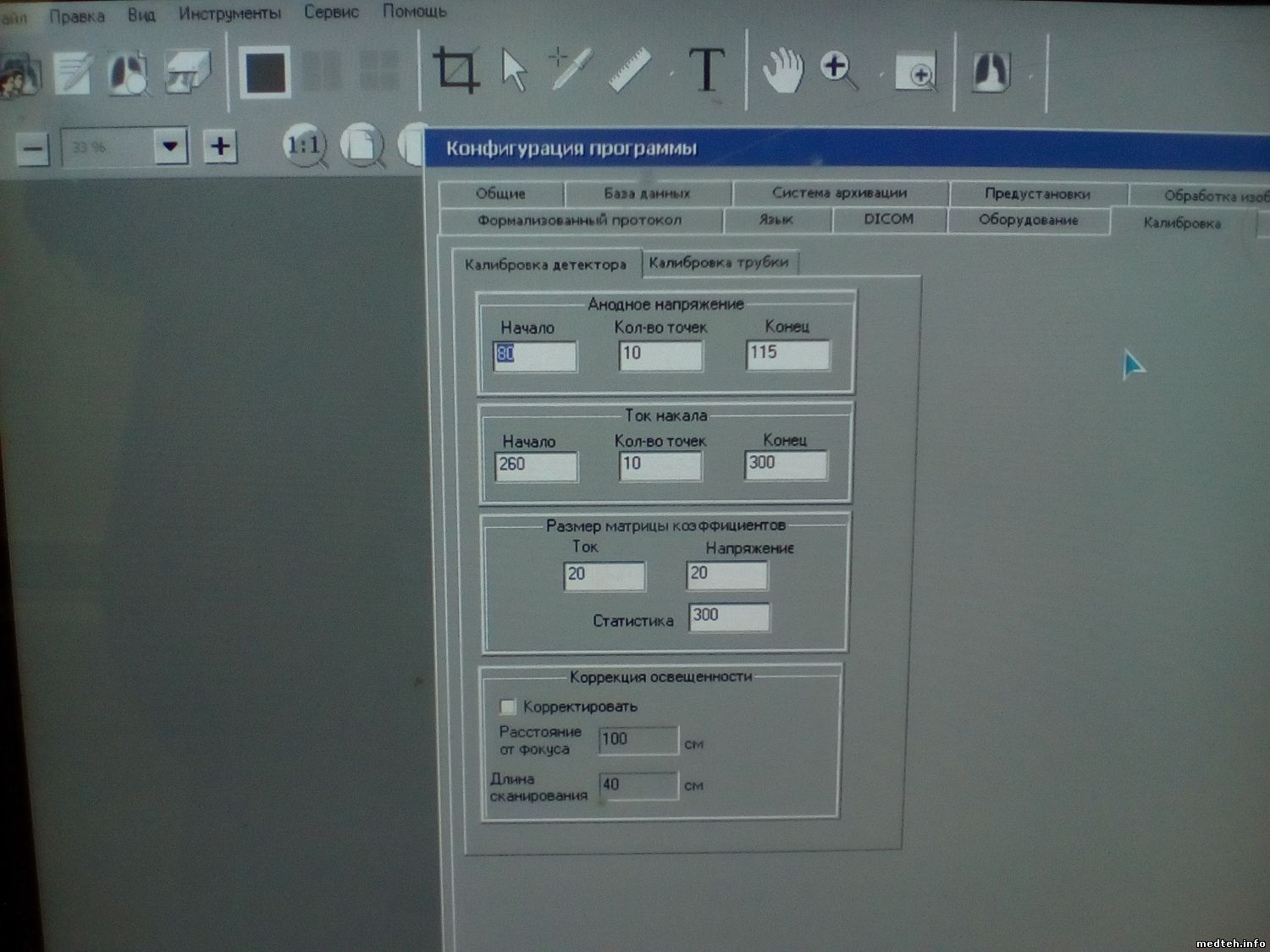The width and height of the screenshot is (1270, 952).
Task: Select the Crop tool icon
Action: coord(456,69)
